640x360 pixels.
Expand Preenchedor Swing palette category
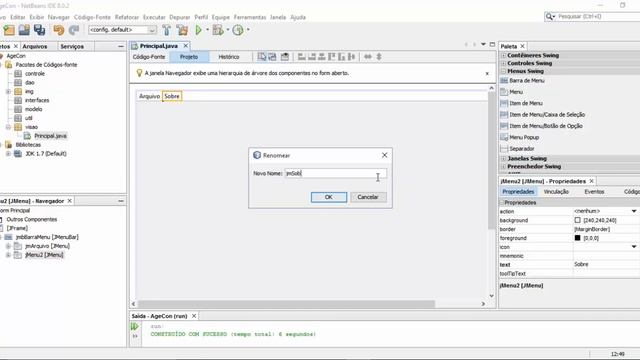tap(503, 167)
